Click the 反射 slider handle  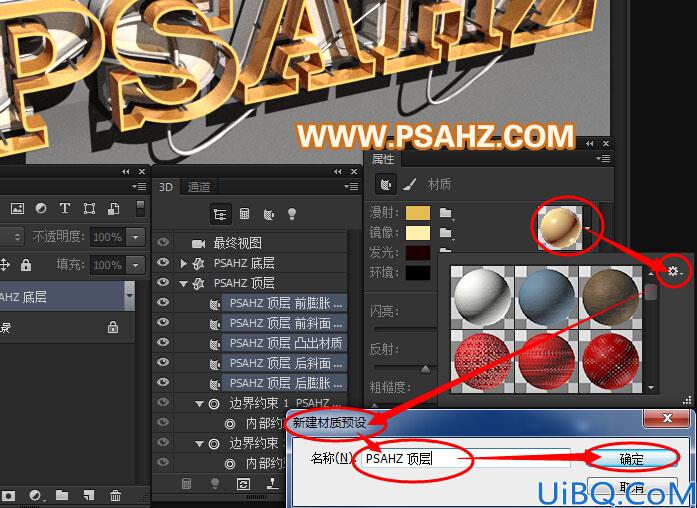tap(425, 369)
